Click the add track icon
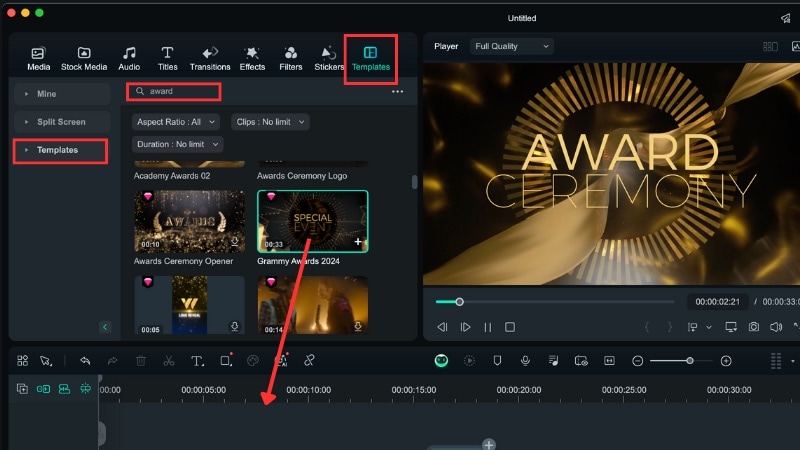 coord(22,389)
